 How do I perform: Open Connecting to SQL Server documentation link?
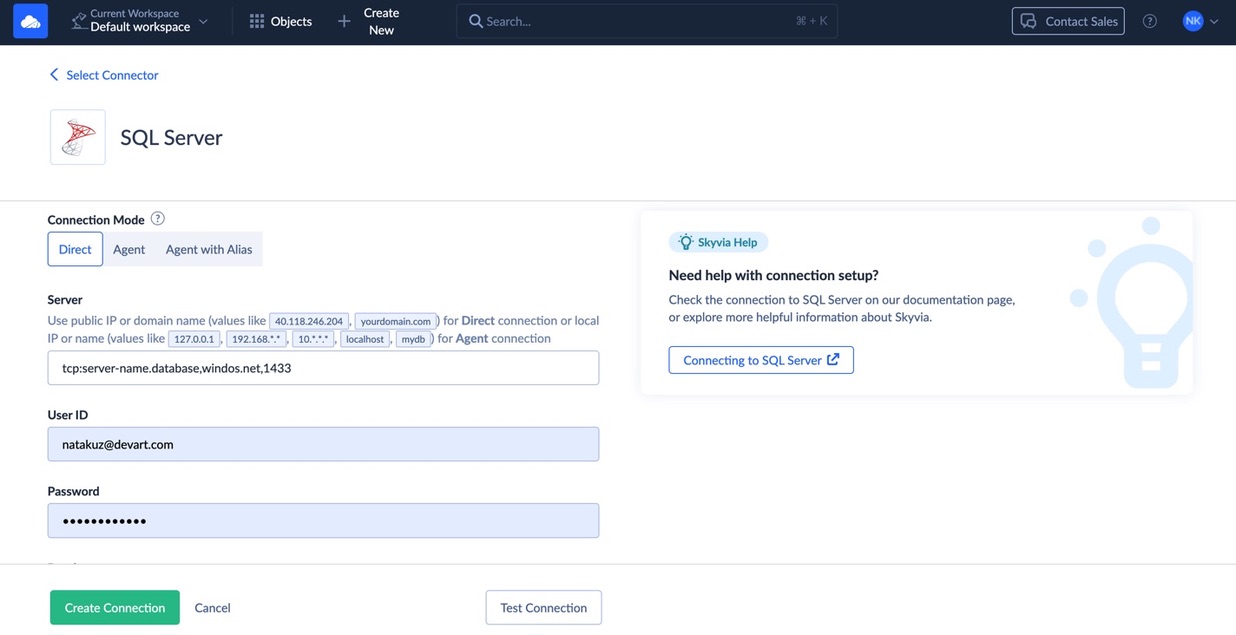(760, 360)
